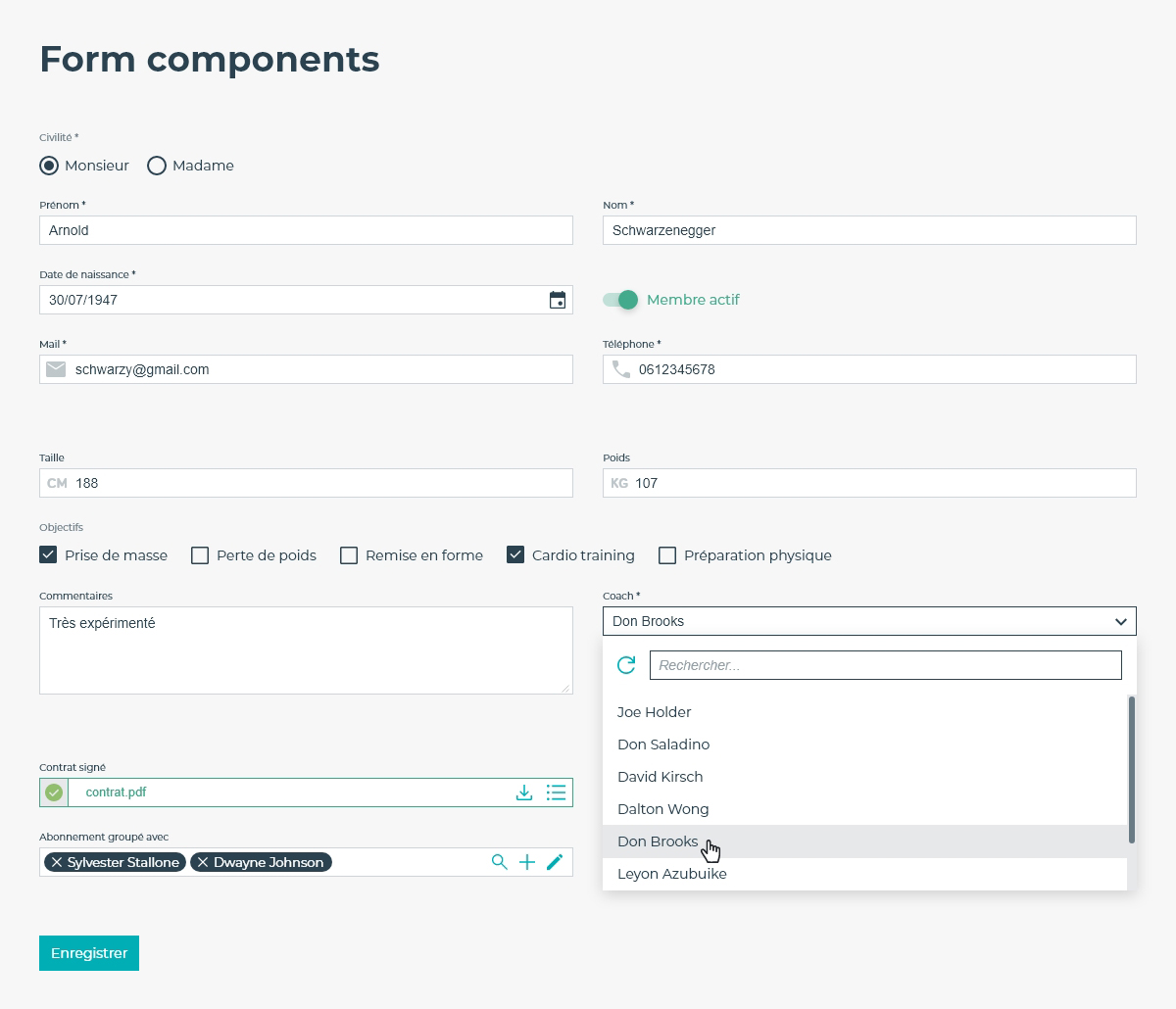Uncheck the Cardio training checkbox
This screenshot has height=1009, width=1176.
[515, 555]
